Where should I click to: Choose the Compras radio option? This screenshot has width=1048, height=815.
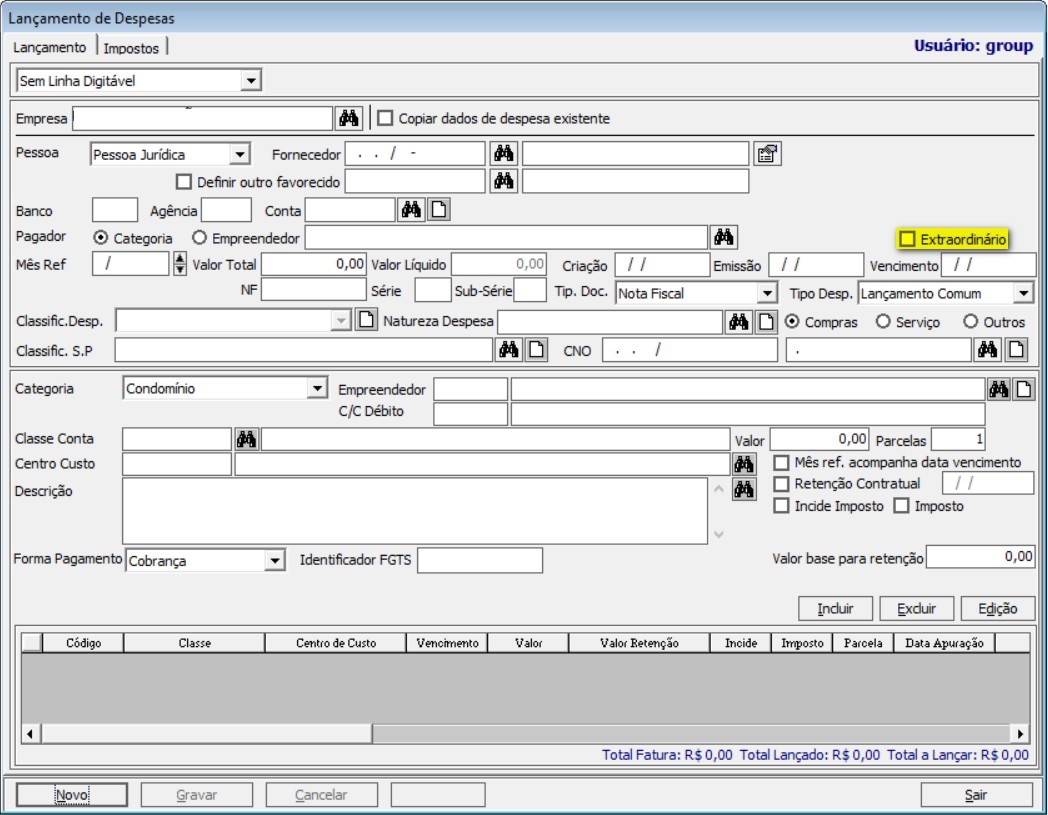click(x=792, y=322)
